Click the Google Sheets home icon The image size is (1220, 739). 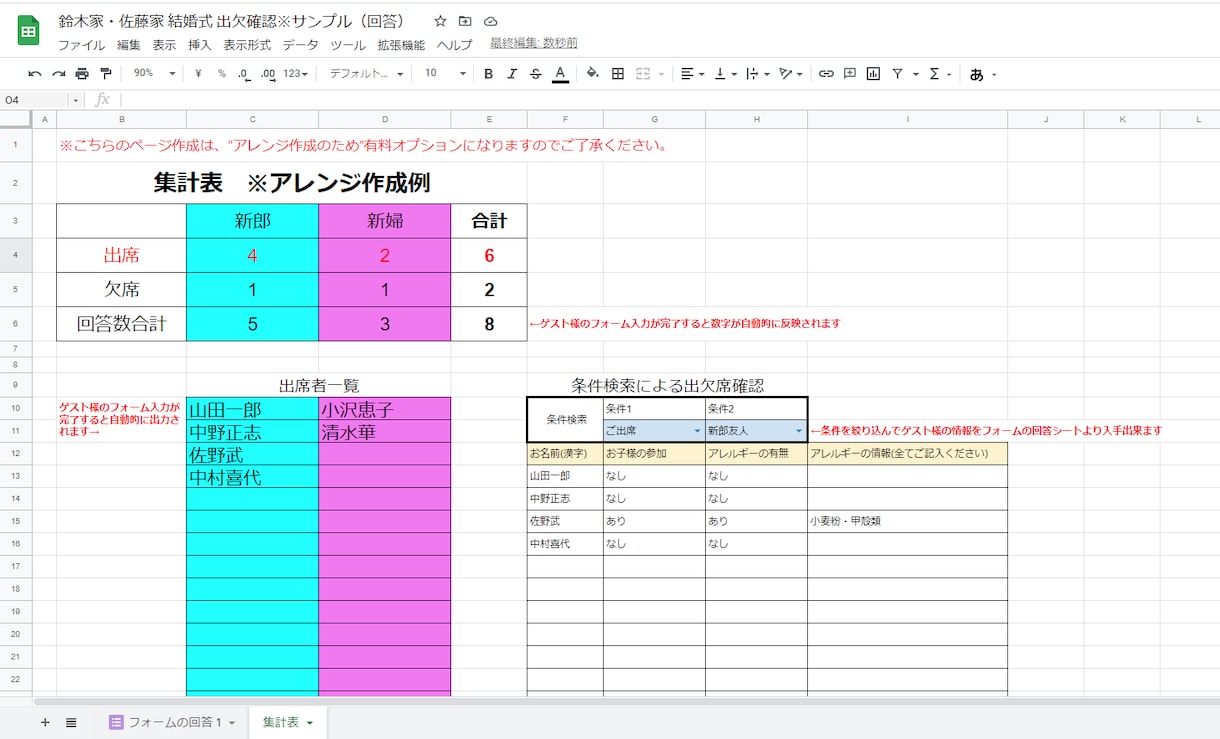[28, 31]
